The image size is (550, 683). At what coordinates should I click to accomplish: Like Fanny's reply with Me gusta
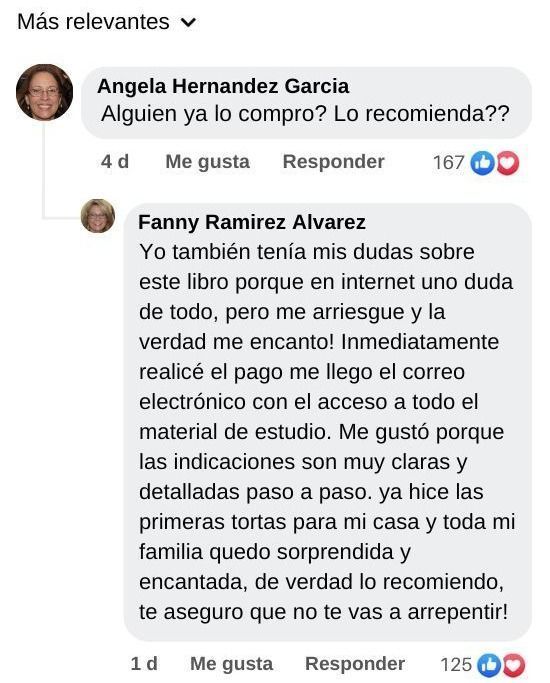click(232, 664)
